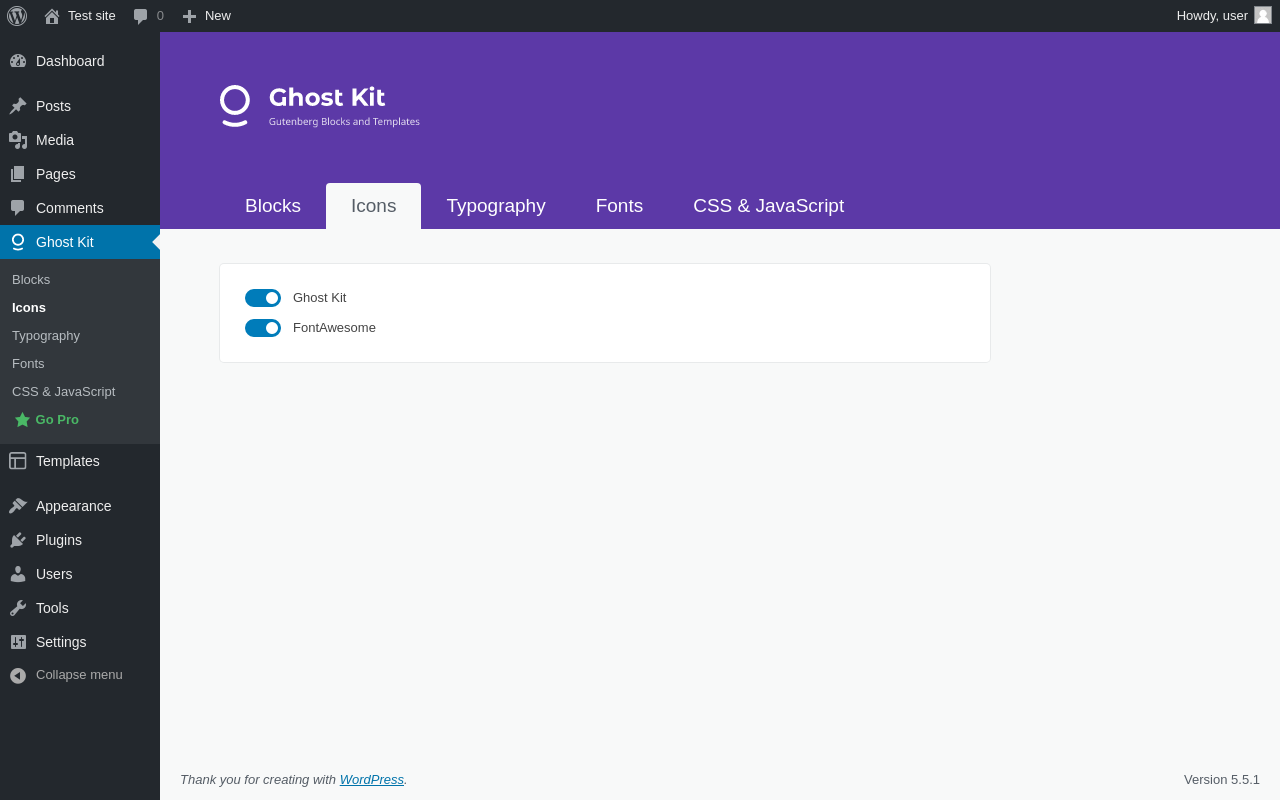Open the Users menu label
This screenshot has height=800, width=1280.
[54, 574]
